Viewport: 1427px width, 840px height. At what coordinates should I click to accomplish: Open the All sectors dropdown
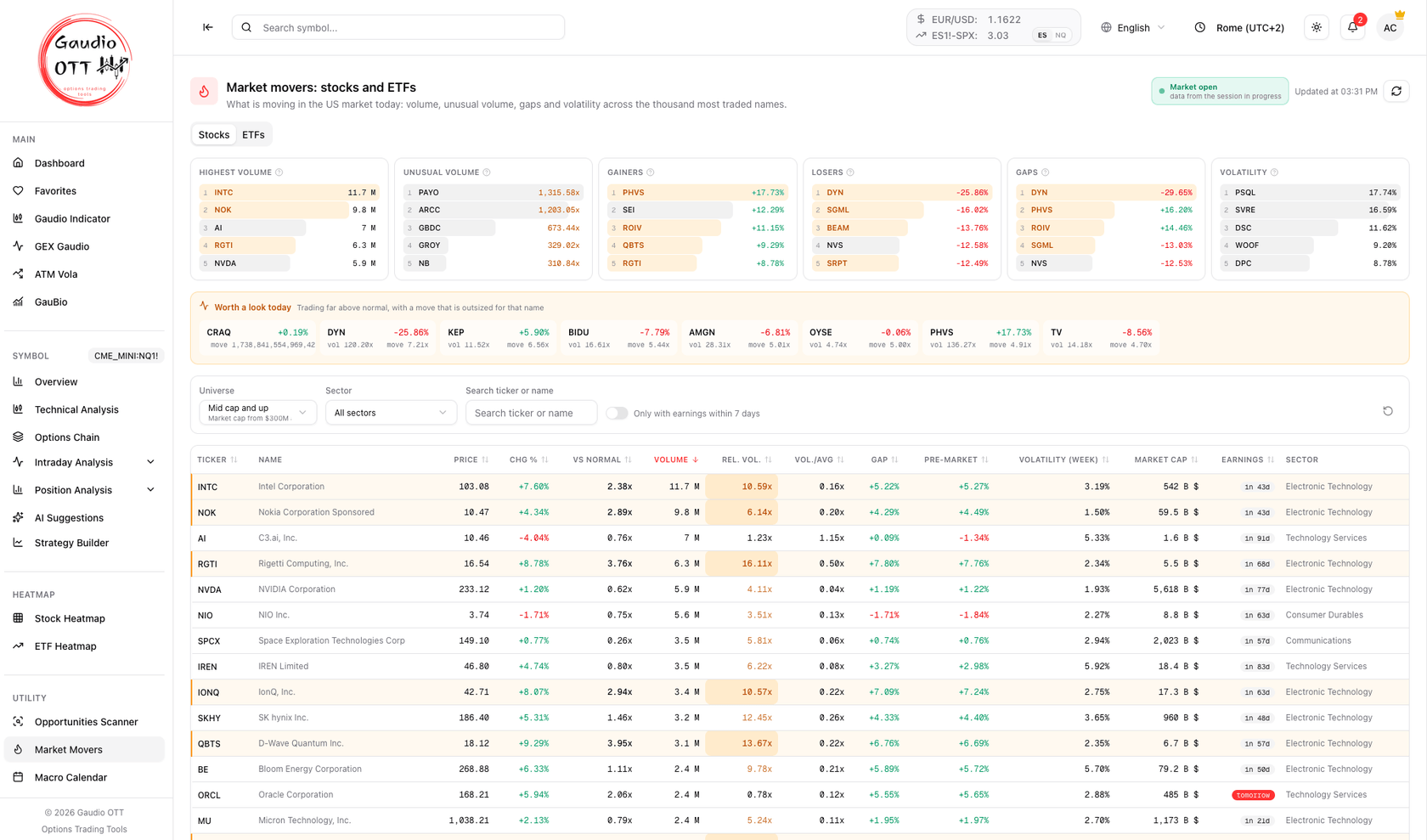click(x=391, y=413)
